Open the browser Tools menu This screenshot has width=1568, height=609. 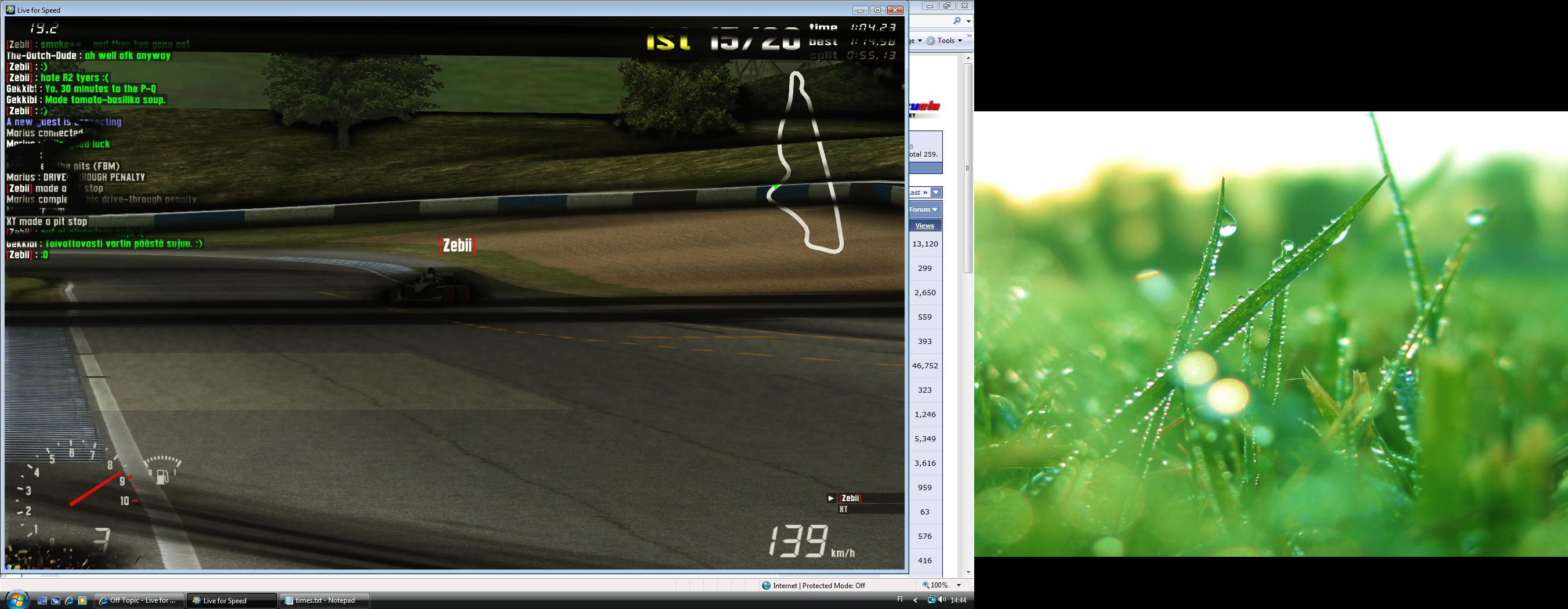click(945, 40)
